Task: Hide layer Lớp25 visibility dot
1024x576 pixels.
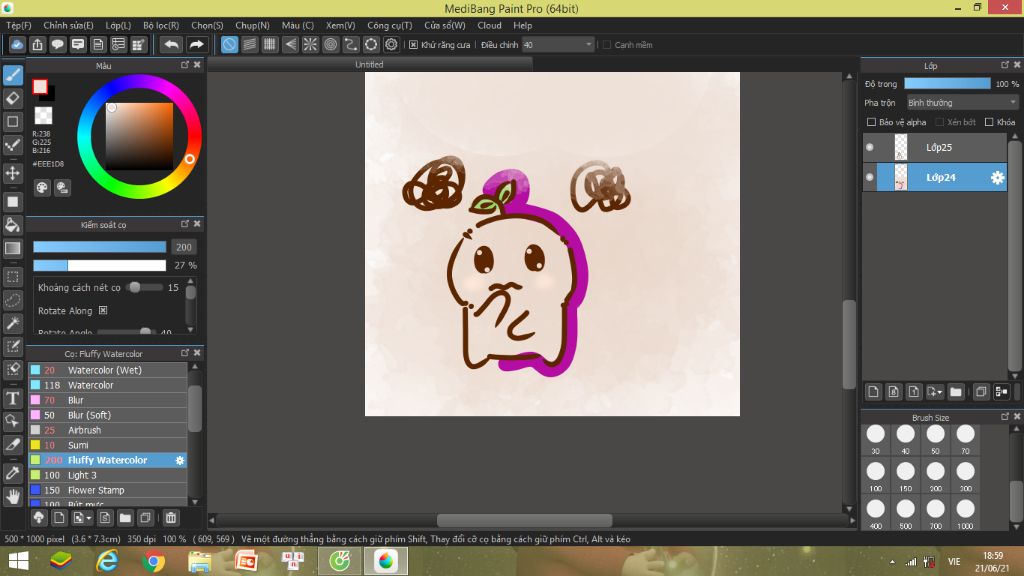Action: tap(870, 148)
